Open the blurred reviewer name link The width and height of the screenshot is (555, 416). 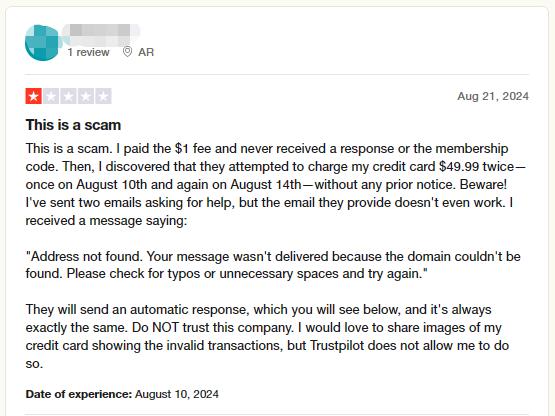pos(101,32)
